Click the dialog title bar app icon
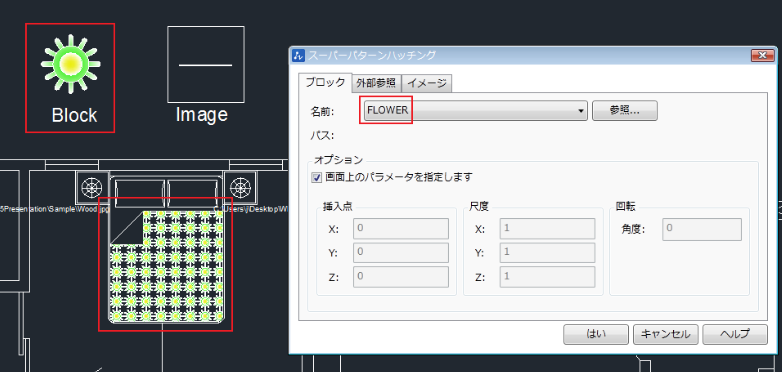Screen dimensions: 782x372 point(298,55)
